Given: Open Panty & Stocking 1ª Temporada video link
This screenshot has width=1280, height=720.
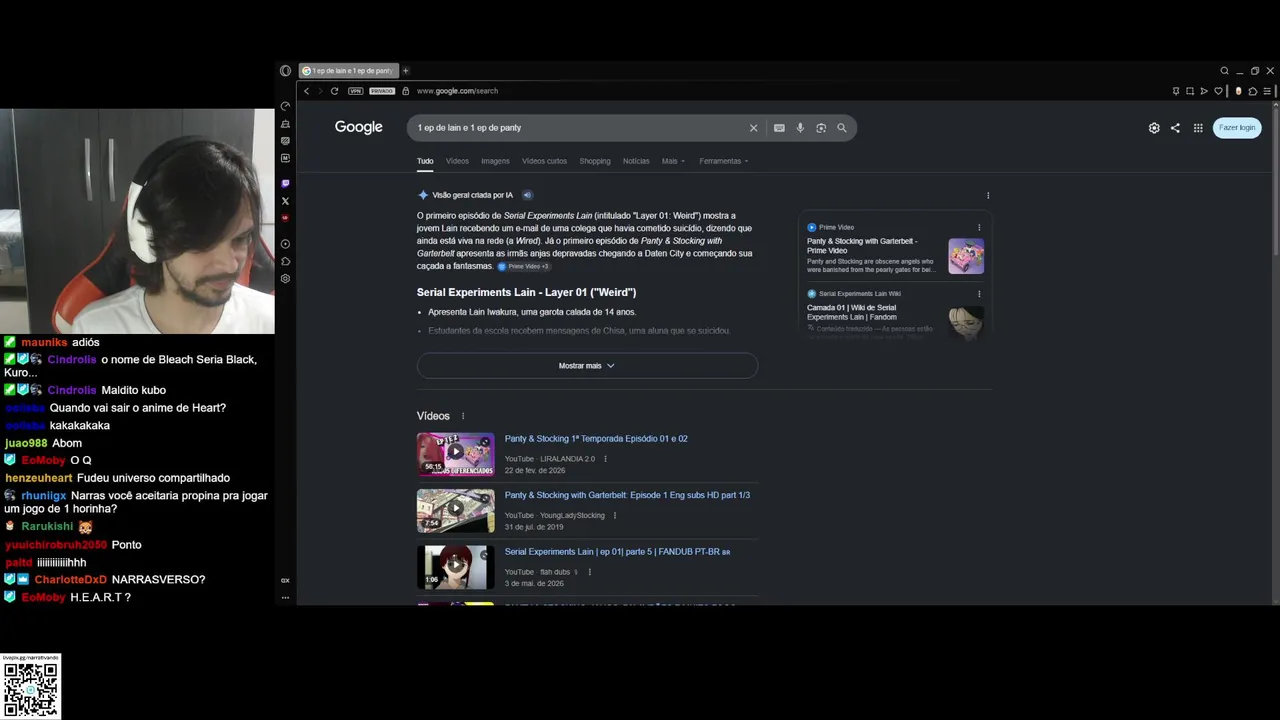Looking at the screenshot, I should [596, 439].
